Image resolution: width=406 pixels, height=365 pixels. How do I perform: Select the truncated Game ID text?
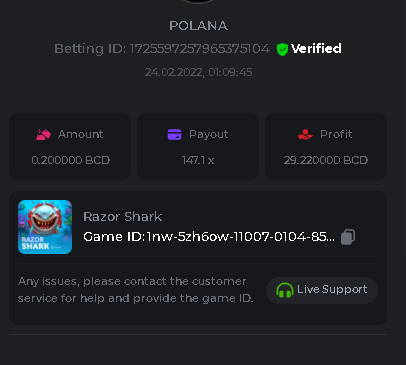[x=209, y=237]
